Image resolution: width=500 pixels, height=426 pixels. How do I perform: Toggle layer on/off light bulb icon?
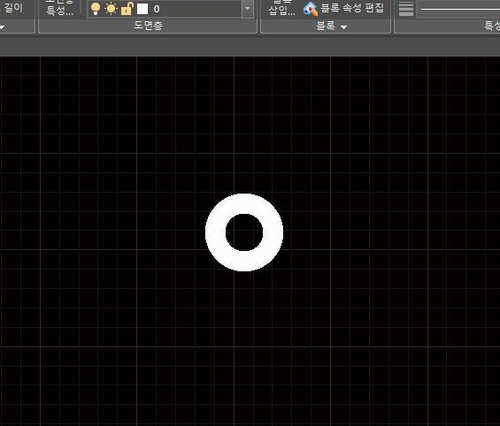(96, 9)
